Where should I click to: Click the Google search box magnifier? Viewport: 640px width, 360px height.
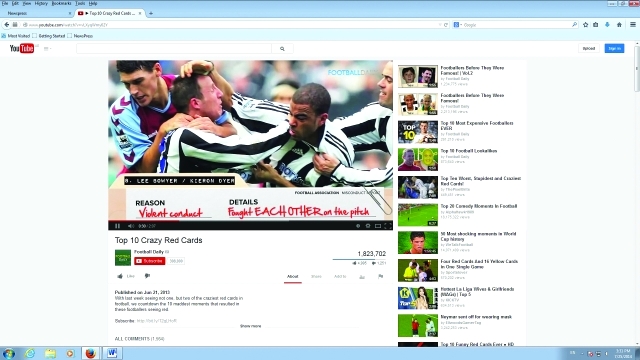point(574,24)
